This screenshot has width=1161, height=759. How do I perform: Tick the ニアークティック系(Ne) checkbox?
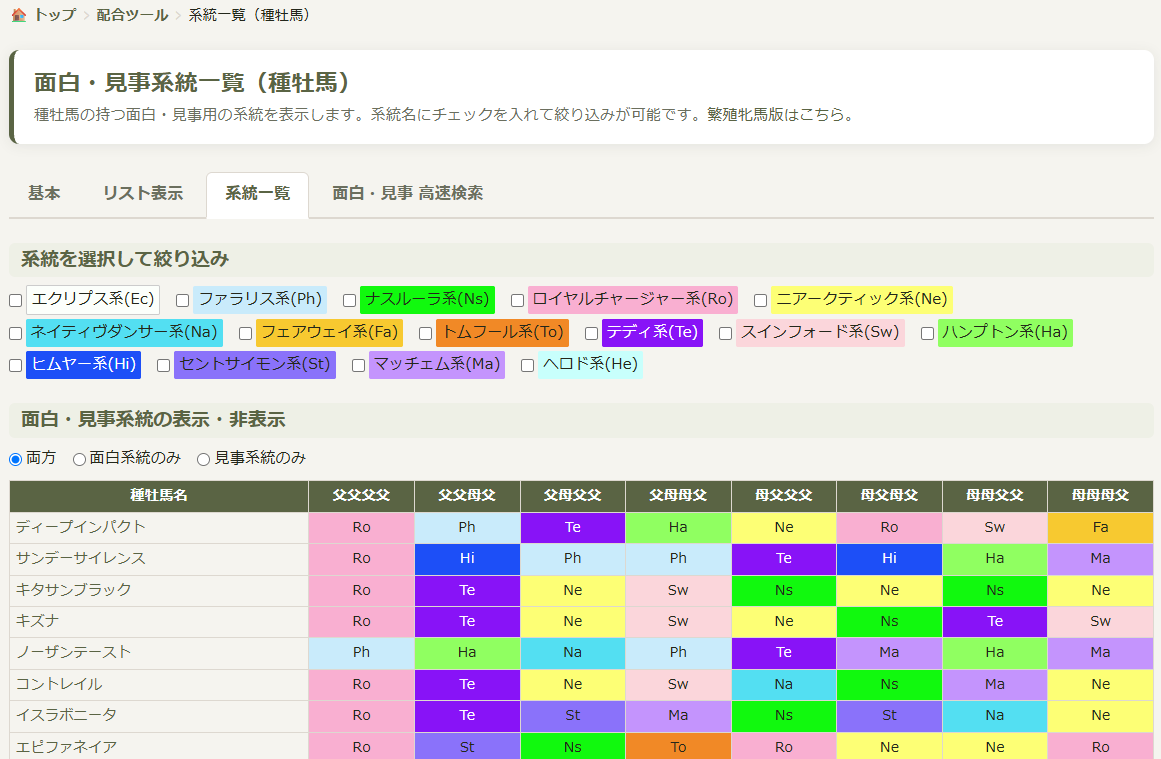point(760,300)
